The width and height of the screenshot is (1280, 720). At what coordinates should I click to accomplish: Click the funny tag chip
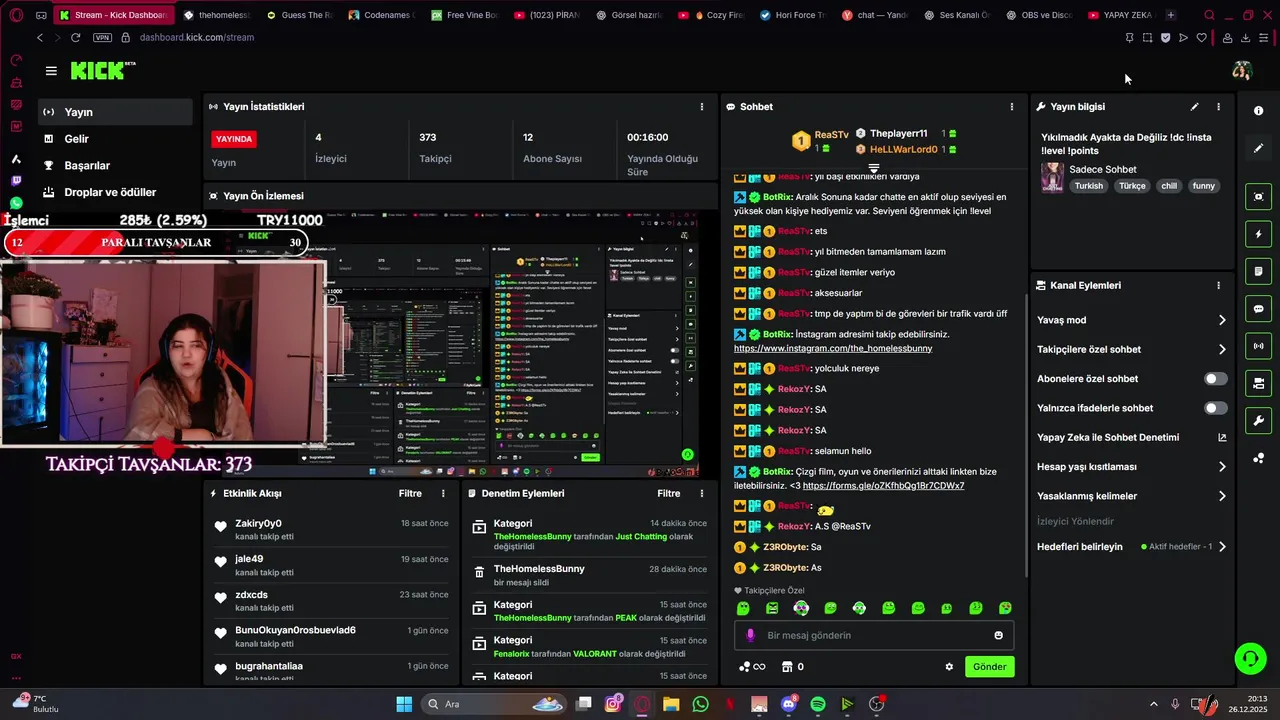click(x=1203, y=186)
